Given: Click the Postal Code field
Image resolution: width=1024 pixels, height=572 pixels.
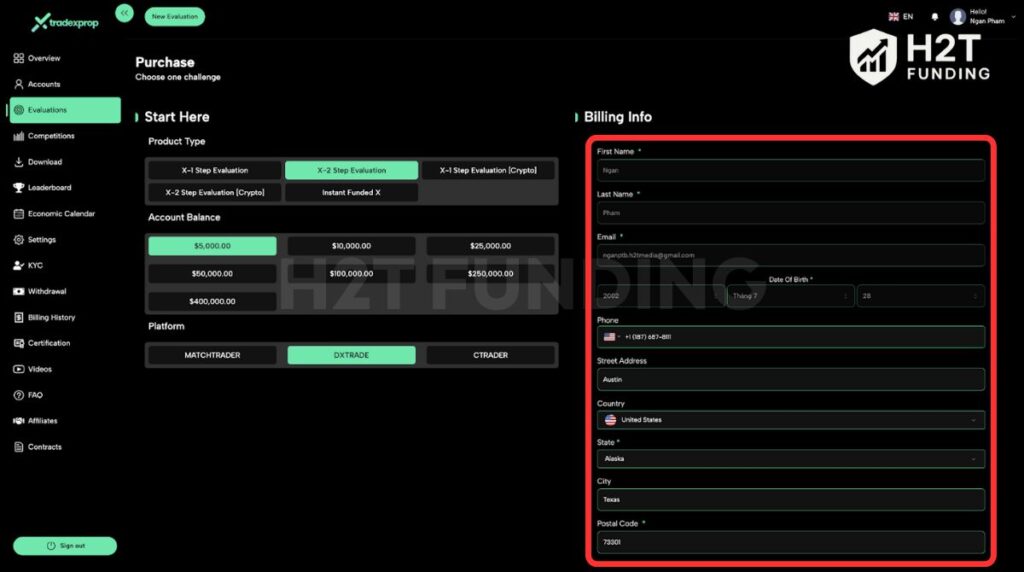Looking at the screenshot, I should point(790,542).
